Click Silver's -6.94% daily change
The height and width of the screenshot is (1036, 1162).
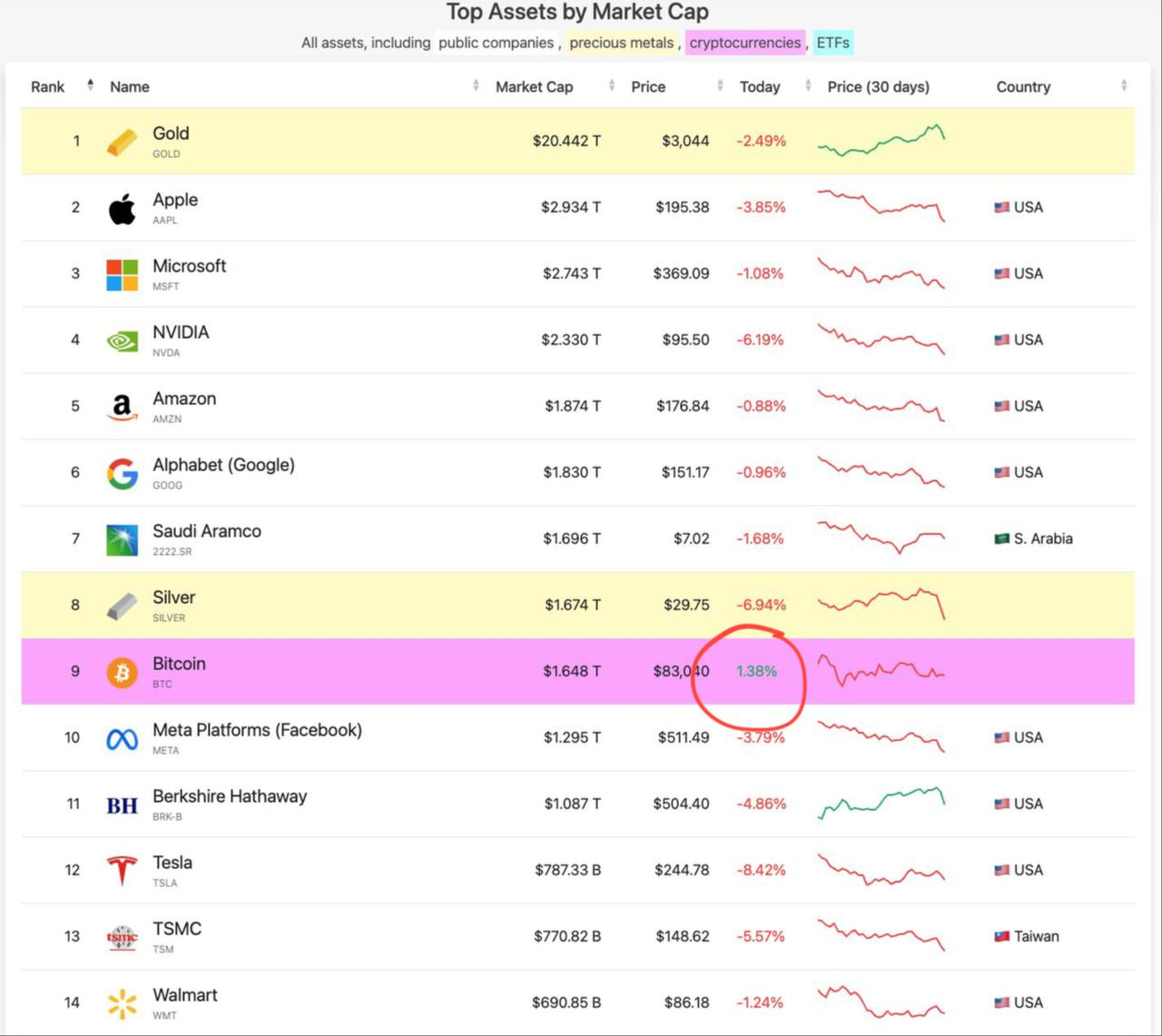click(761, 605)
